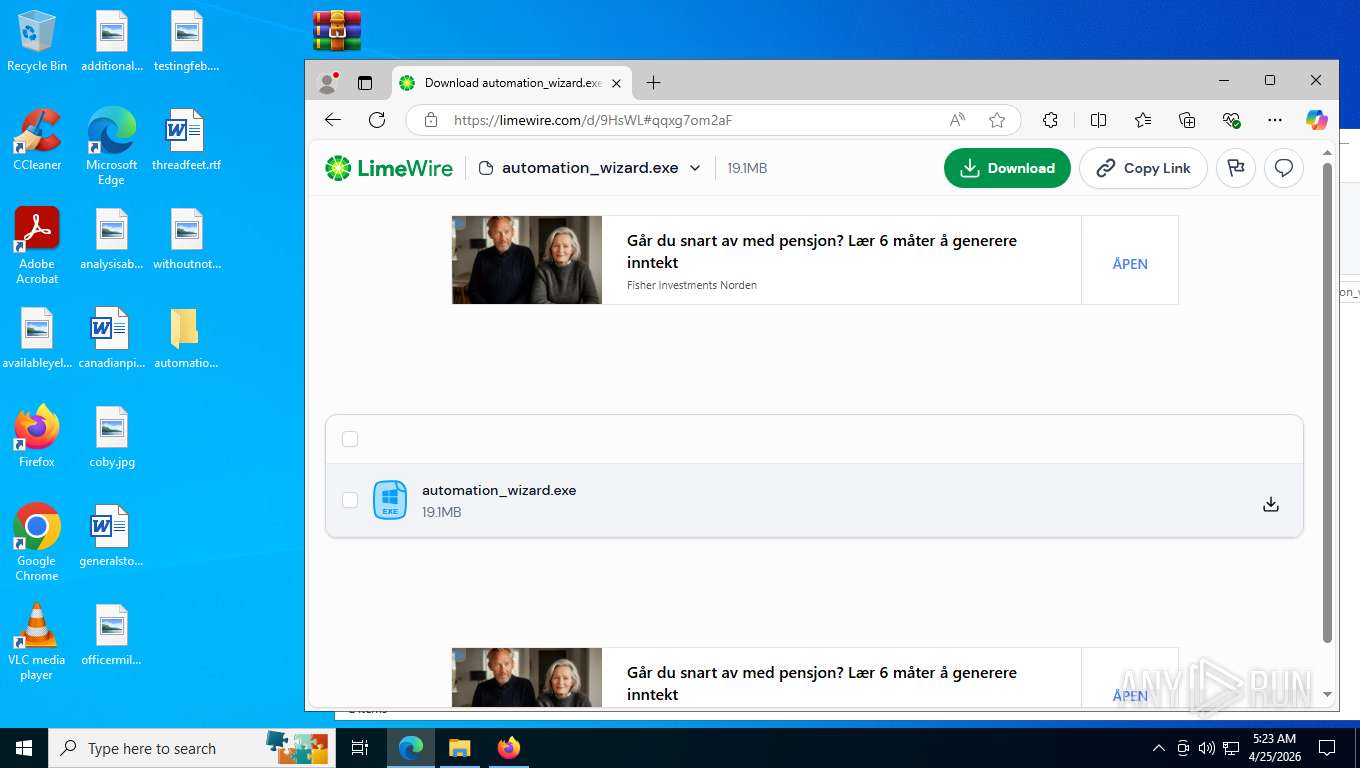The image size is (1360, 768).
Task: Click the LimeWire logo
Action: (389, 168)
